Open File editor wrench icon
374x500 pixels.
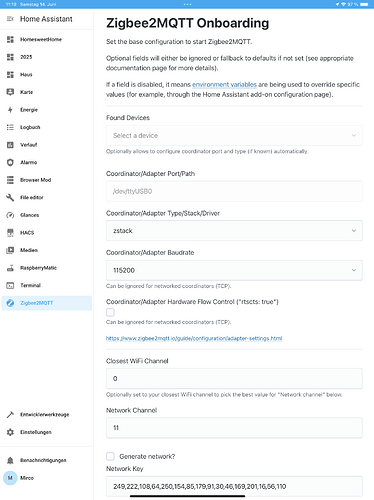(10, 197)
